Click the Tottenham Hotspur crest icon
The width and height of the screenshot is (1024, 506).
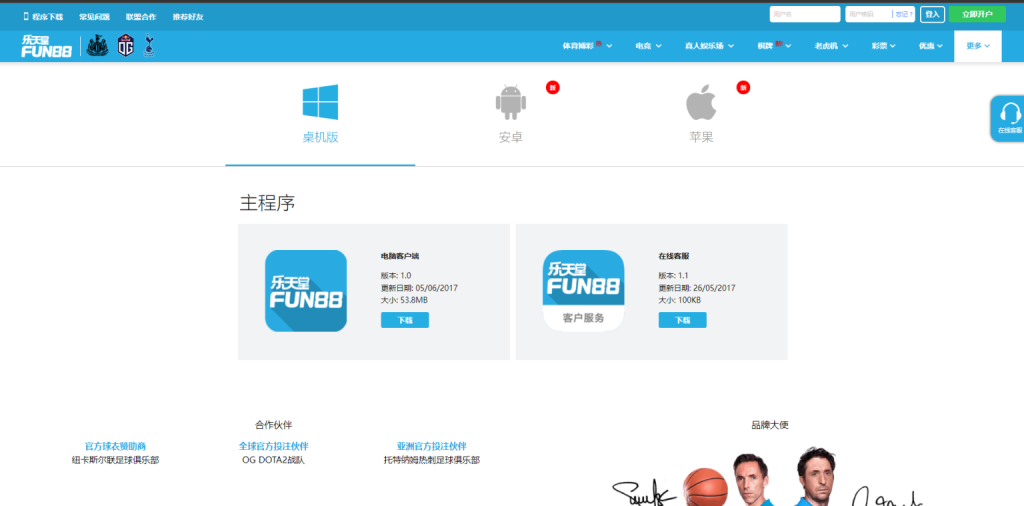(x=149, y=46)
